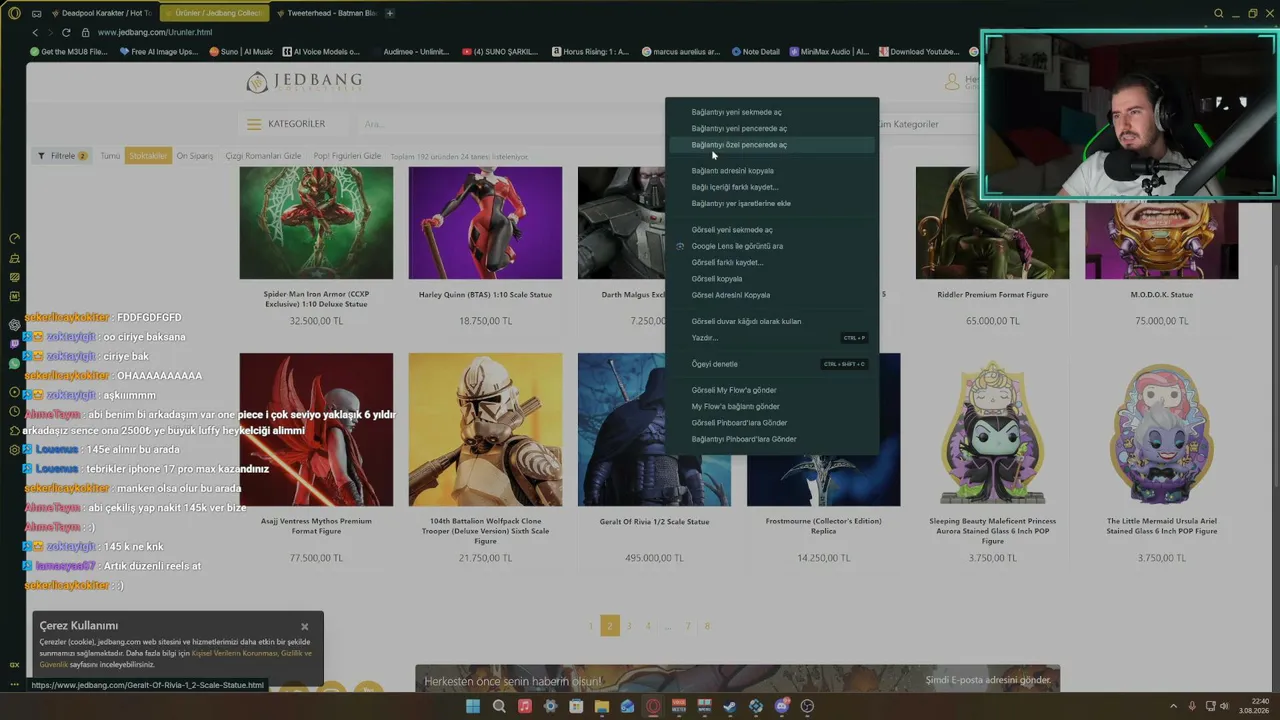
Task: Open the Harley Quinn (BTAS) product title
Action: pyautogui.click(x=485, y=295)
